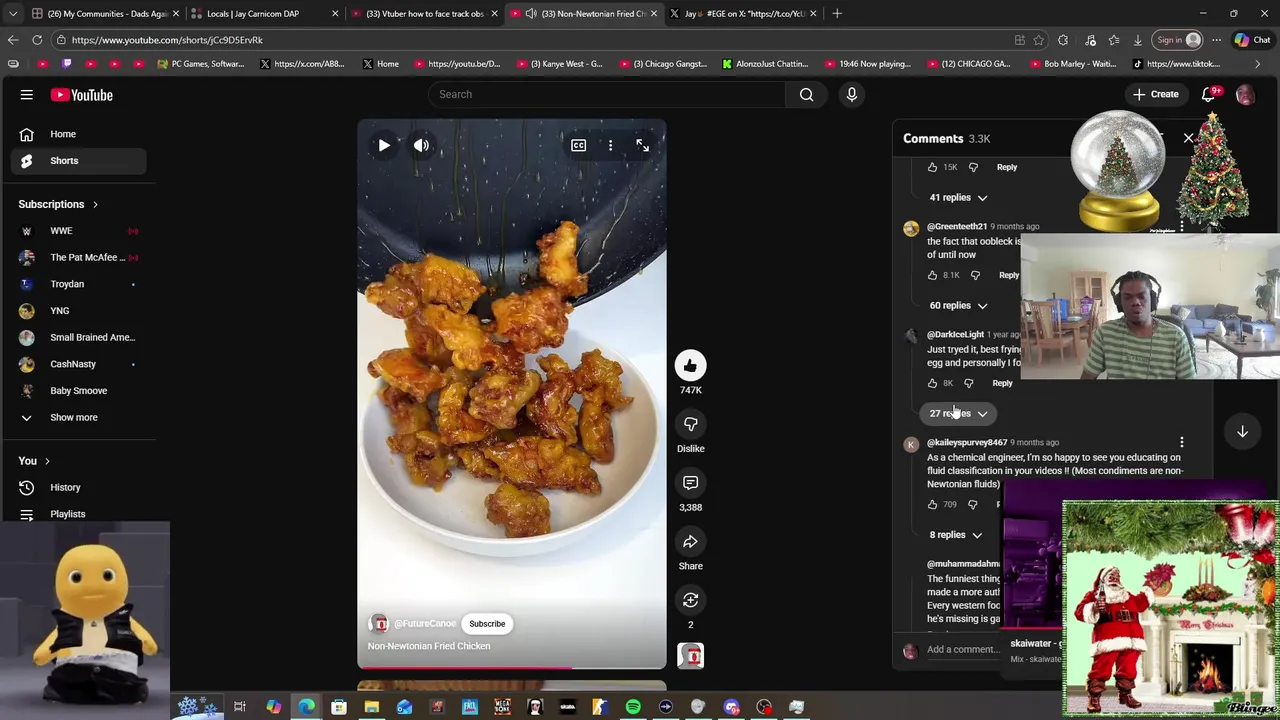
Task: Expand the Short to fullscreen
Action: 642,145
